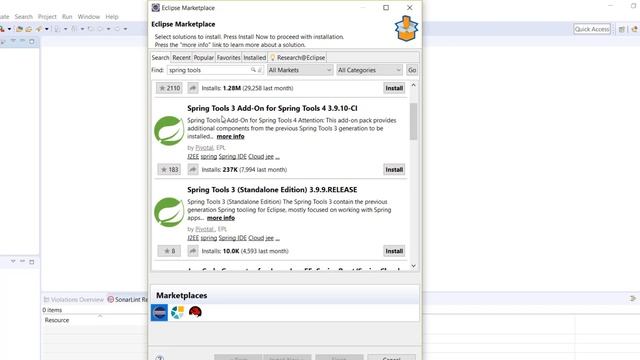Star the Standalone Edition entry with 8 stars

[x=169, y=251]
